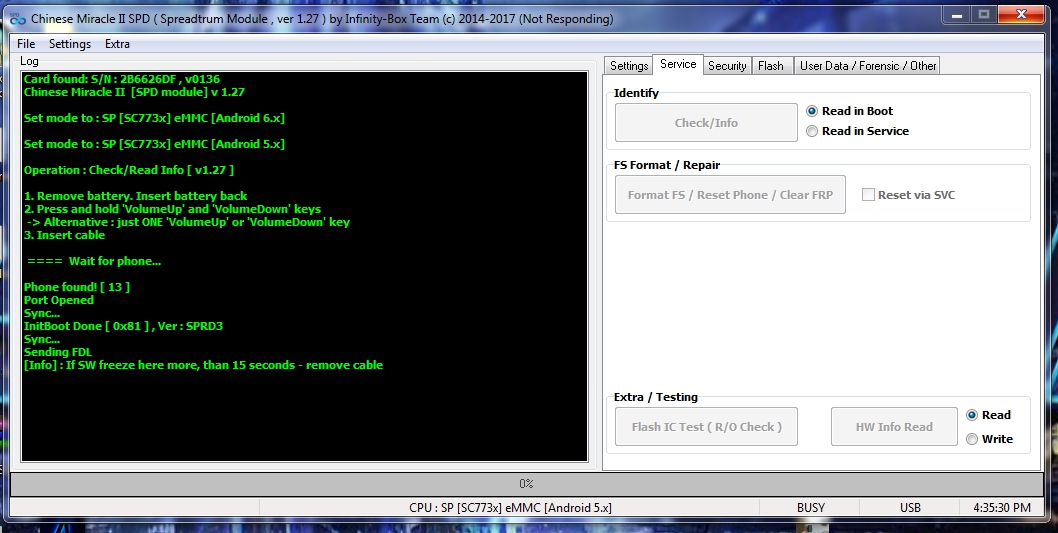This screenshot has width=1058, height=533.
Task: Switch to the Service tab
Action: [678, 64]
